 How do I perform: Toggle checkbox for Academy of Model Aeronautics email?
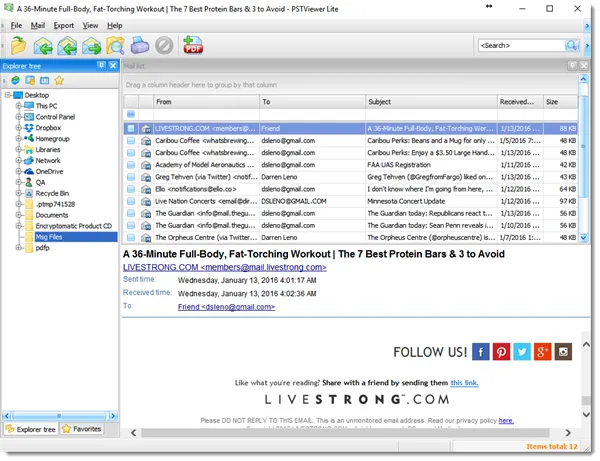coord(131,165)
